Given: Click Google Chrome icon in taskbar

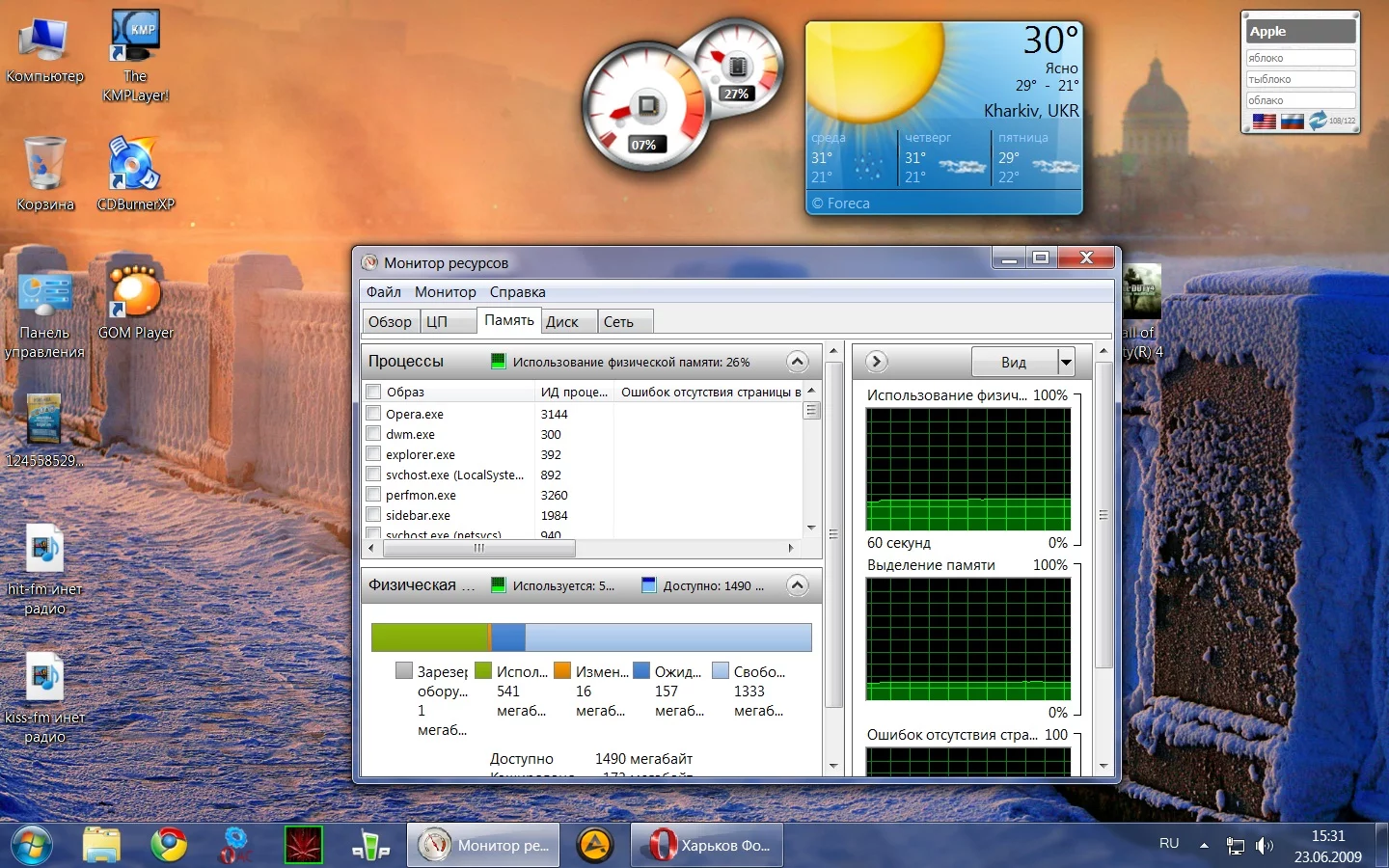Looking at the screenshot, I should click(169, 845).
